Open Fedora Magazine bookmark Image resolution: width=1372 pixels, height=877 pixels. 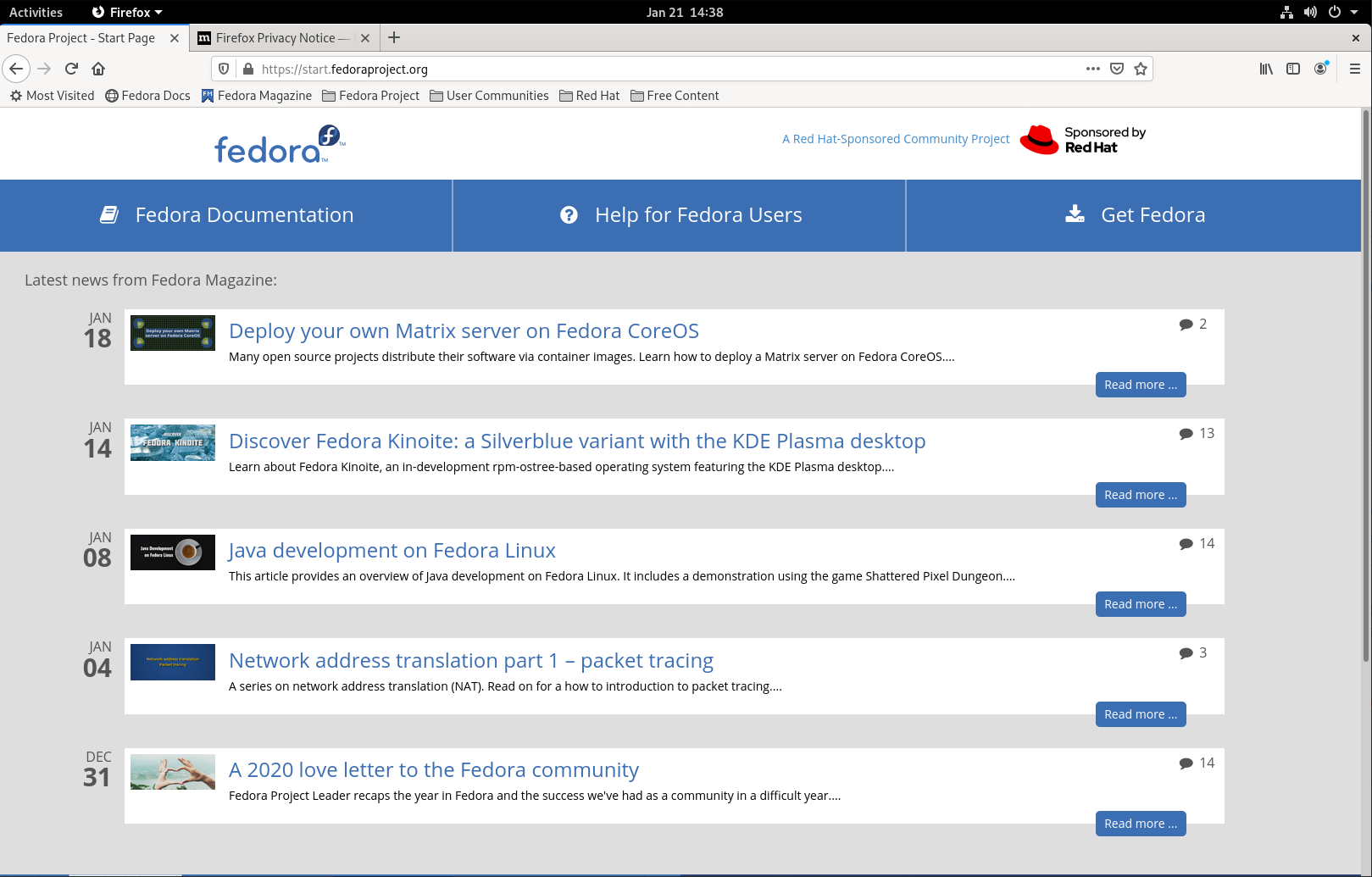coord(257,96)
